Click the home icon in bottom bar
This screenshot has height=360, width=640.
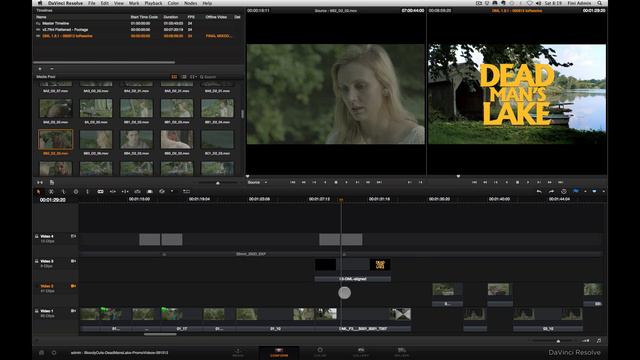click(x=41, y=353)
